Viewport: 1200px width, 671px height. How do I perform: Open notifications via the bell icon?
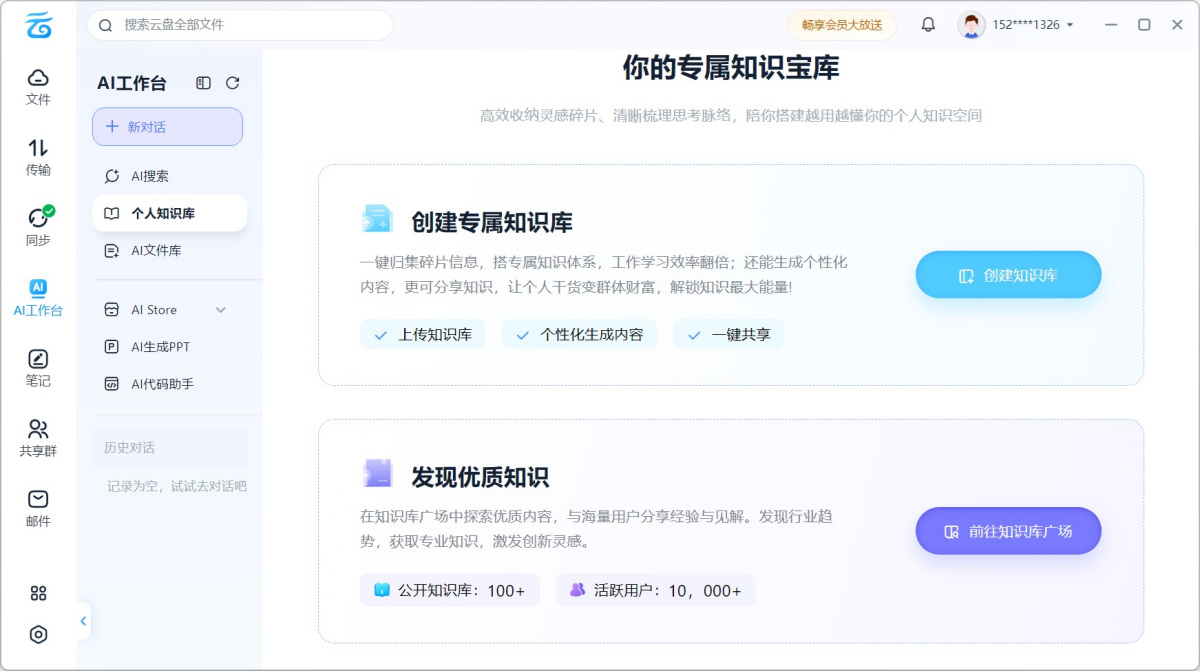click(928, 23)
